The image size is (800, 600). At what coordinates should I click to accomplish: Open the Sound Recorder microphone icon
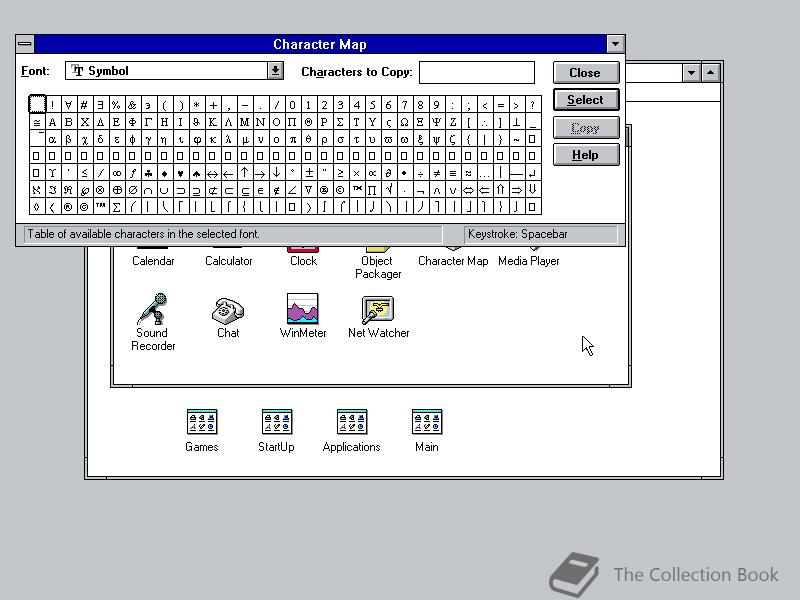152,309
